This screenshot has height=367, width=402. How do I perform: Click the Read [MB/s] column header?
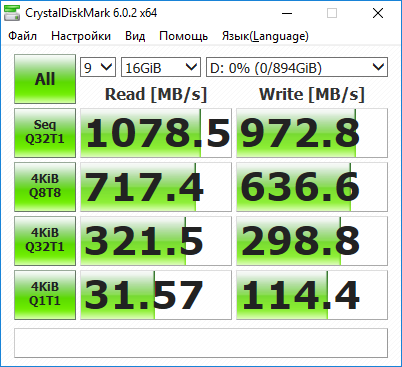156,94
